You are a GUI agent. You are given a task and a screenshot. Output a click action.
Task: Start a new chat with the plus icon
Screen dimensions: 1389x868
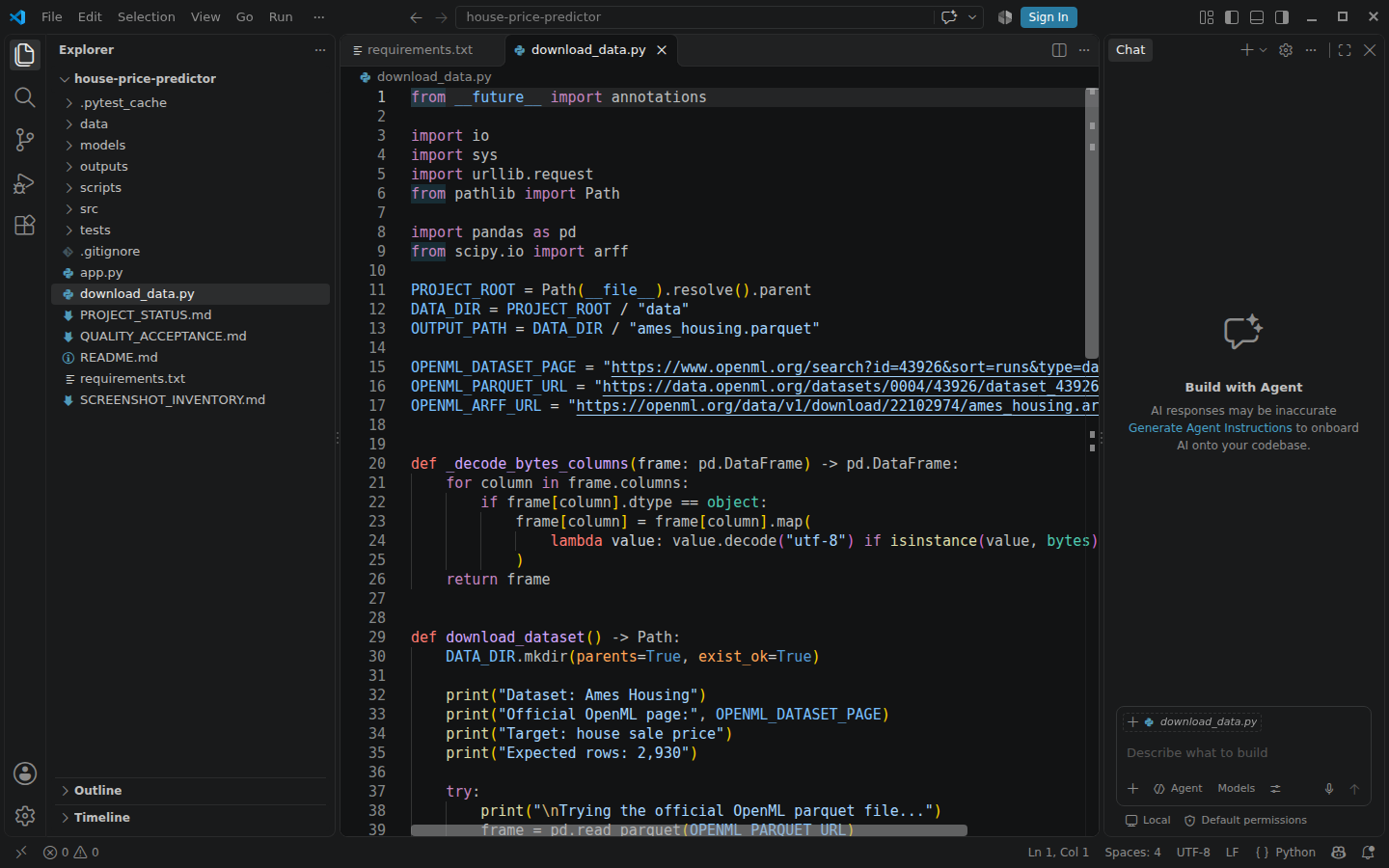tap(1247, 50)
